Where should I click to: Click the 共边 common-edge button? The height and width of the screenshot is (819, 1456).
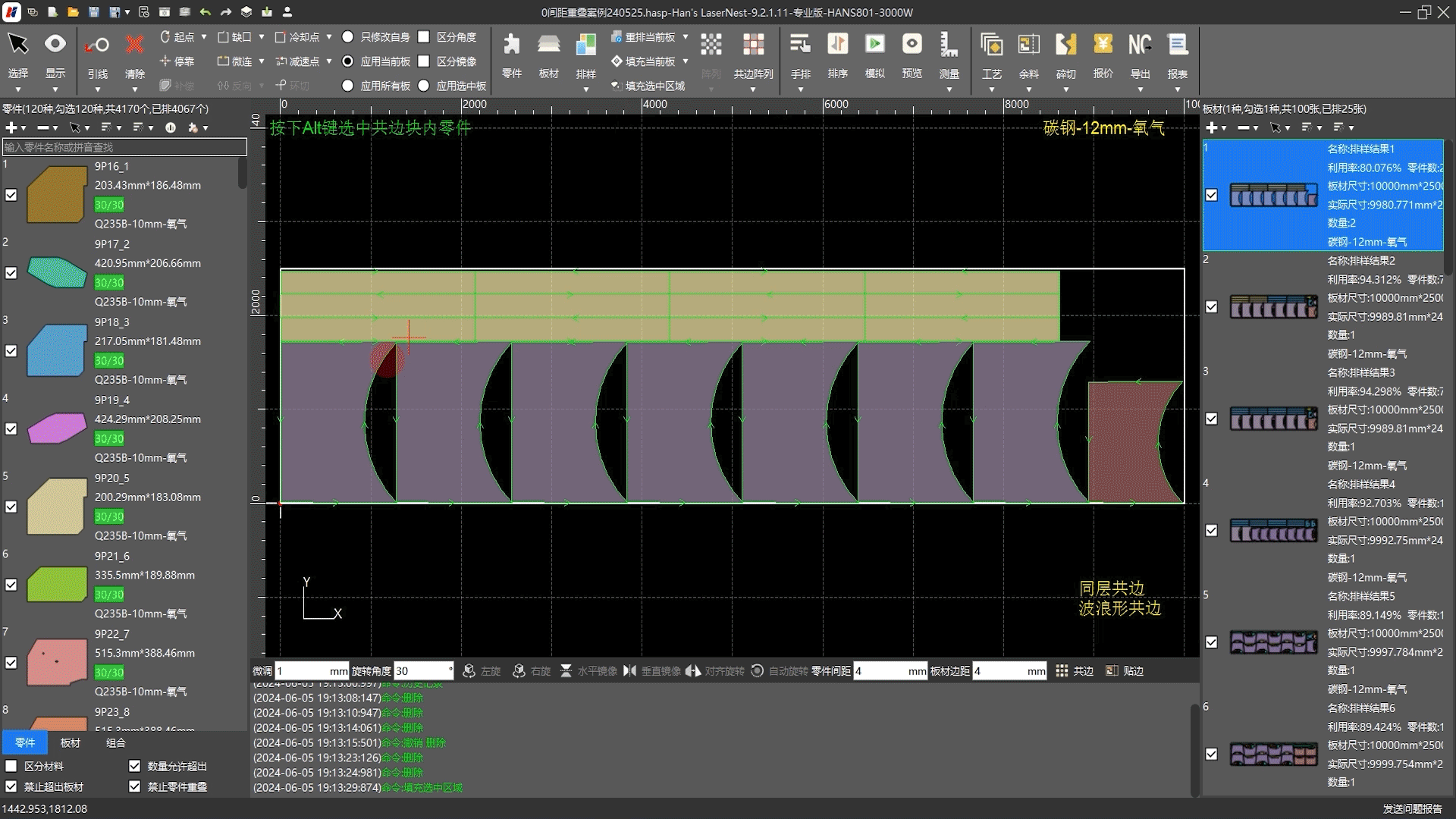click(x=1075, y=670)
